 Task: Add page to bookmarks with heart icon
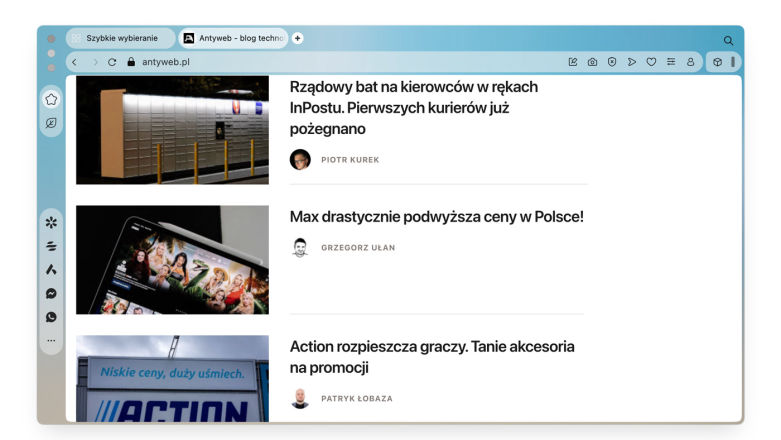(651, 62)
